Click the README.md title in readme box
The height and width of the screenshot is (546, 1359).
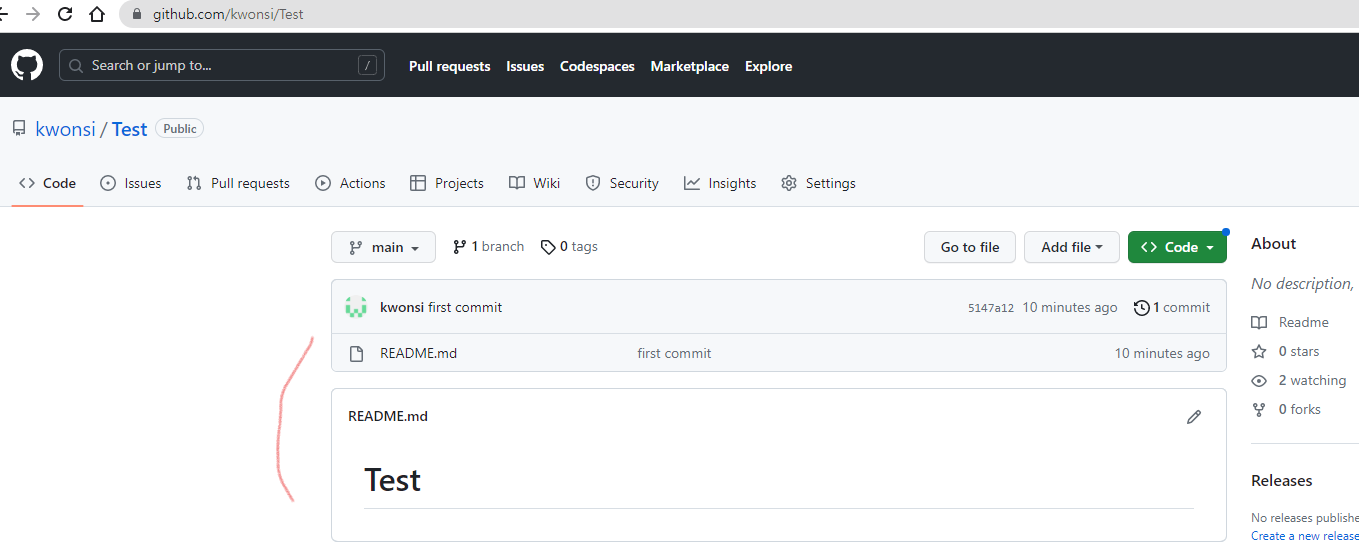[388, 417]
